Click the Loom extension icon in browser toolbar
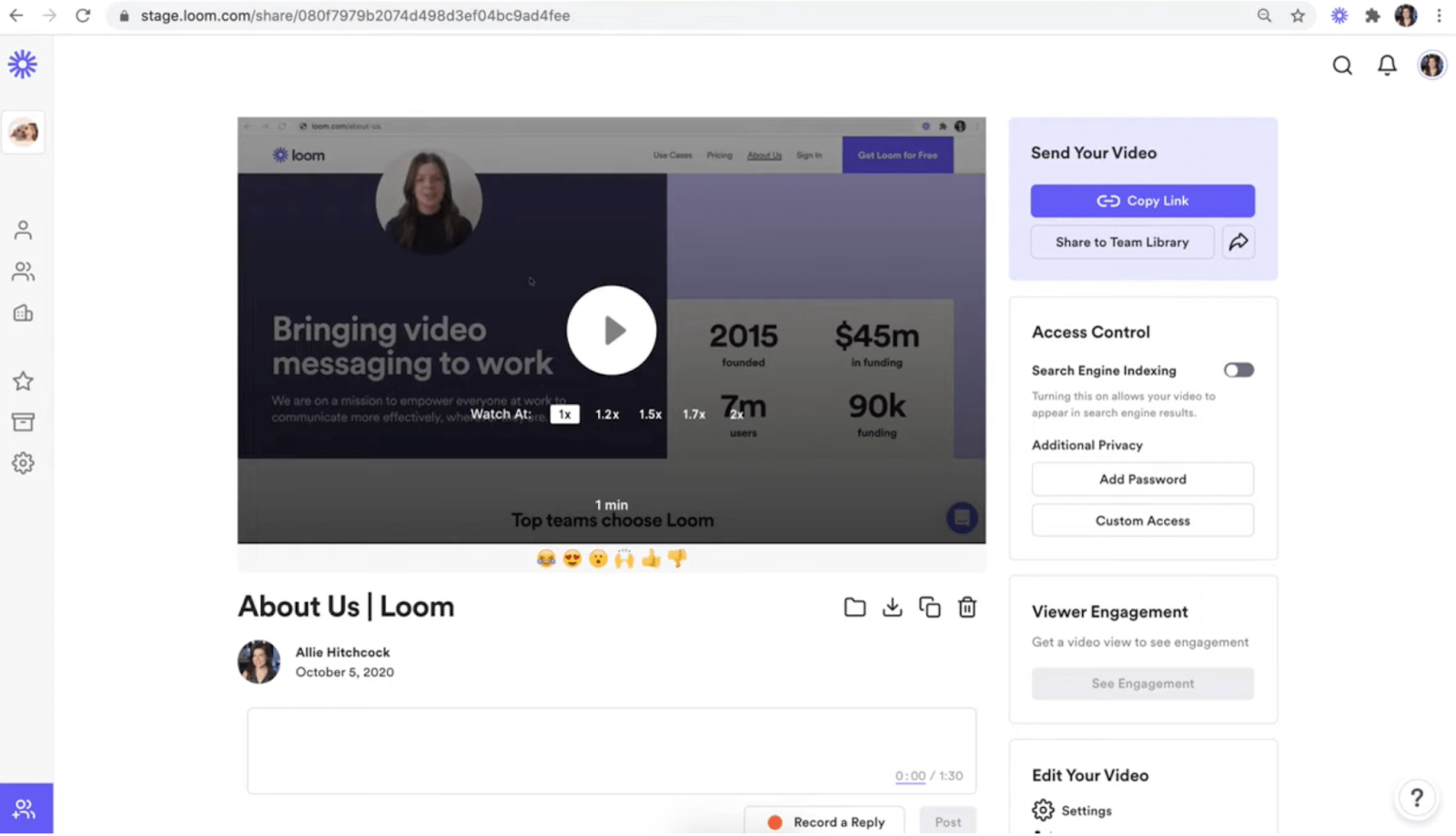This screenshot has height=836, width=1456. [x=1339, y=15]
